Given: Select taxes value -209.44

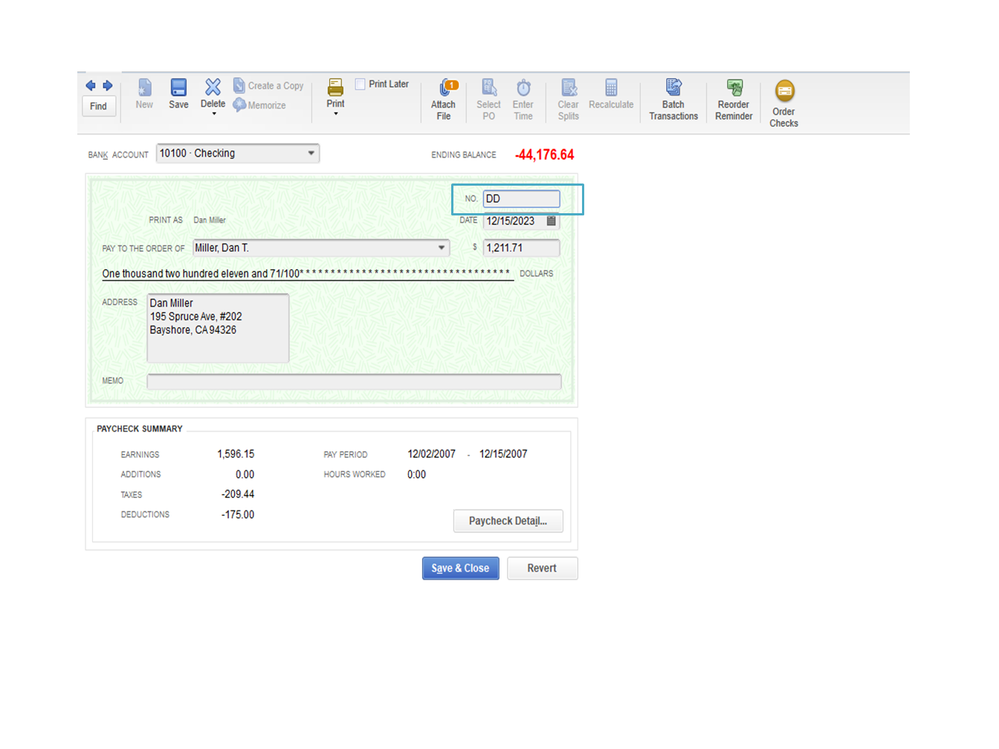Looking at the screenshot, I should point(238,494).
